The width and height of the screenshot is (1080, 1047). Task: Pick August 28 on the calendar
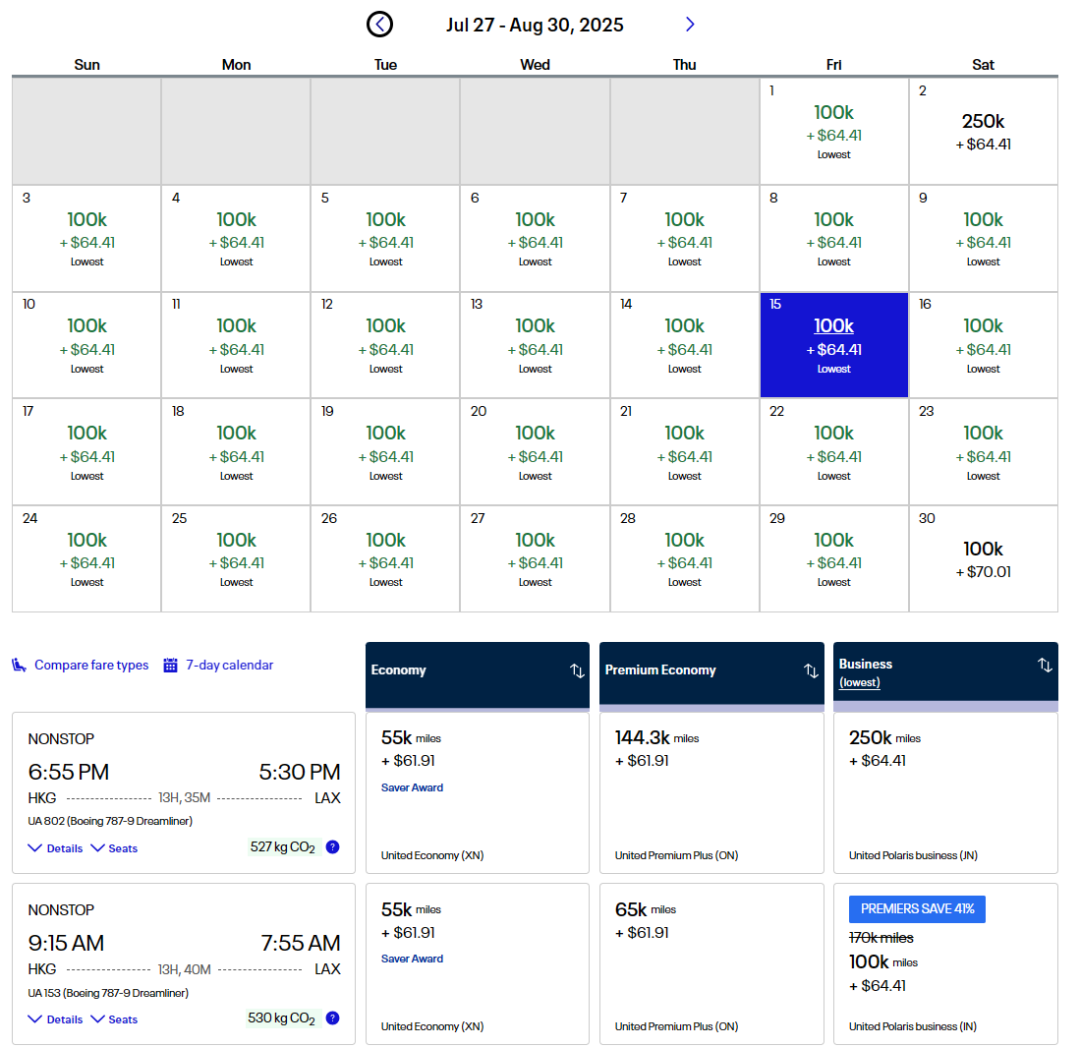point(685,559)
